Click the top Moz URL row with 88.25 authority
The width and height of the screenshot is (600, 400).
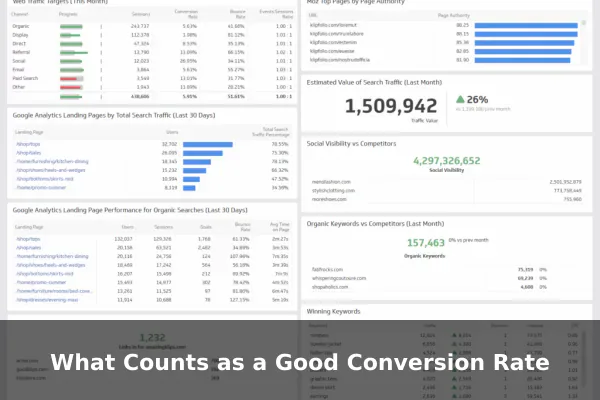pos(444,25)
